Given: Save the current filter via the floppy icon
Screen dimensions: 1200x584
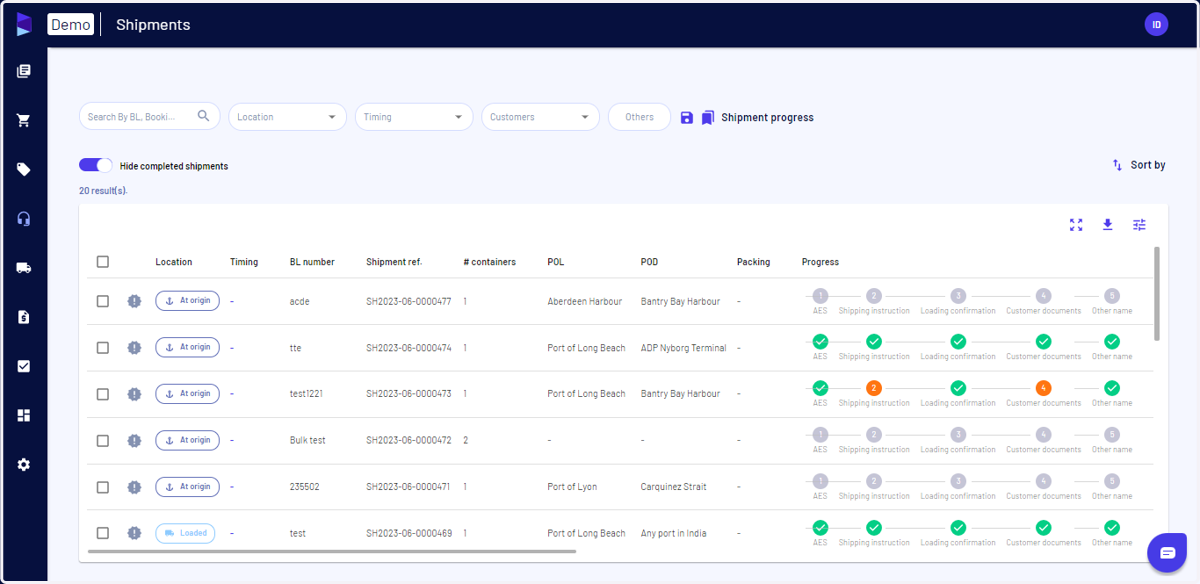Looking at the screenshot, I should pos(686,117).
